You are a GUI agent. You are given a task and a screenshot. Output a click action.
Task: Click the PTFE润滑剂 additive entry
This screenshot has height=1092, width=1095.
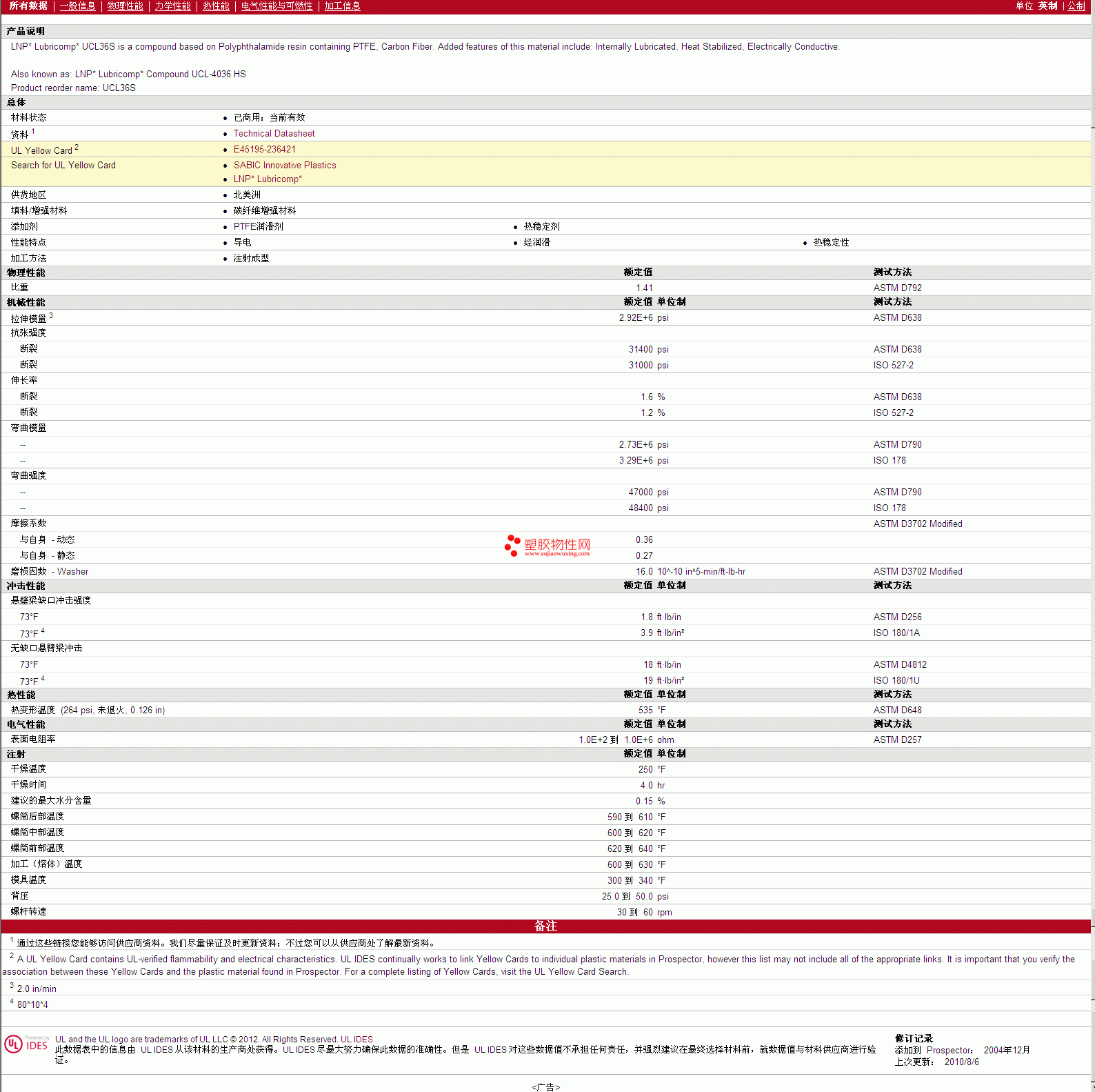[x=258, y=227]
